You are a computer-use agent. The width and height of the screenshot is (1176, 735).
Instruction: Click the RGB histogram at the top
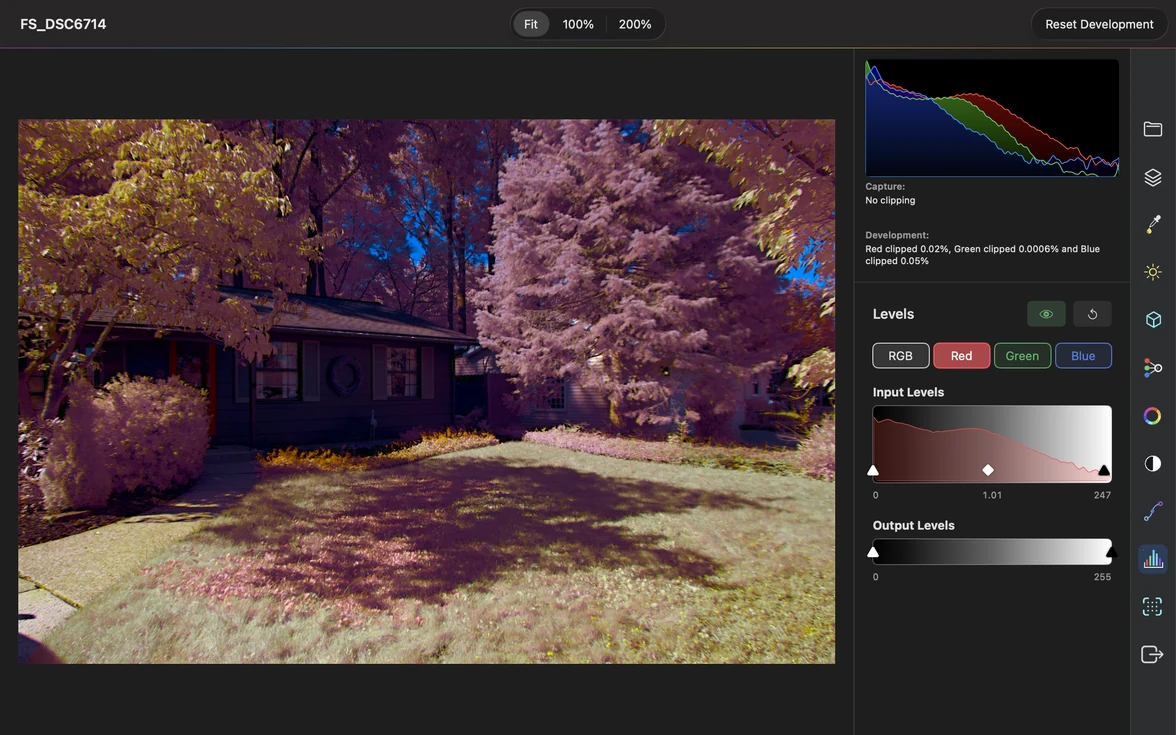[992, 118]
